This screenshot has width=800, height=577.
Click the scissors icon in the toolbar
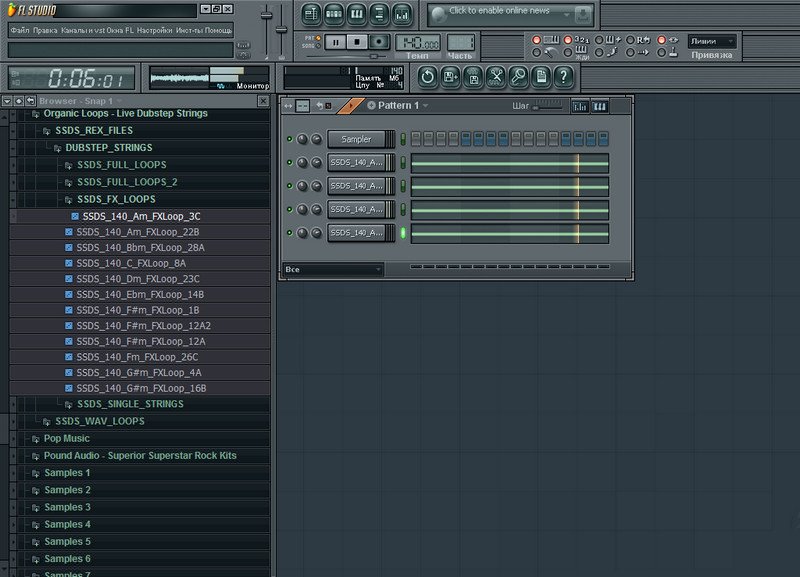click(x=495, y=76)
